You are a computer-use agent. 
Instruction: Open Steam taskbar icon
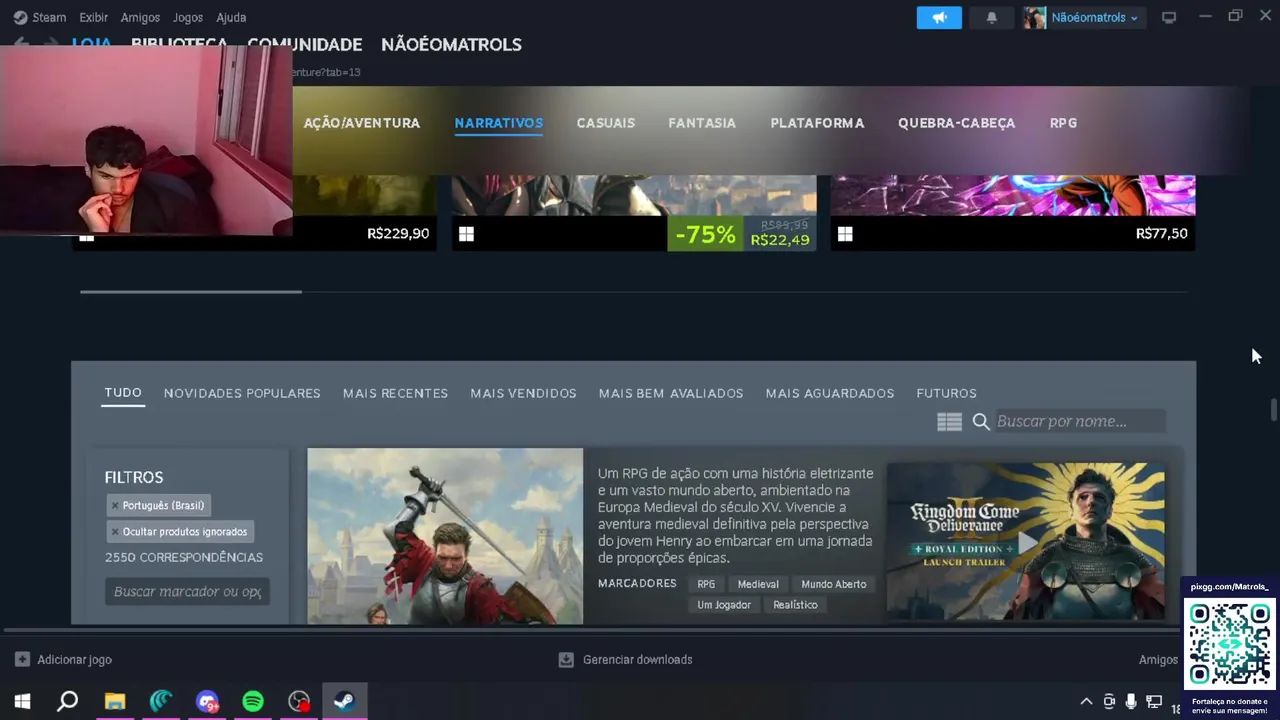(344, 702)
